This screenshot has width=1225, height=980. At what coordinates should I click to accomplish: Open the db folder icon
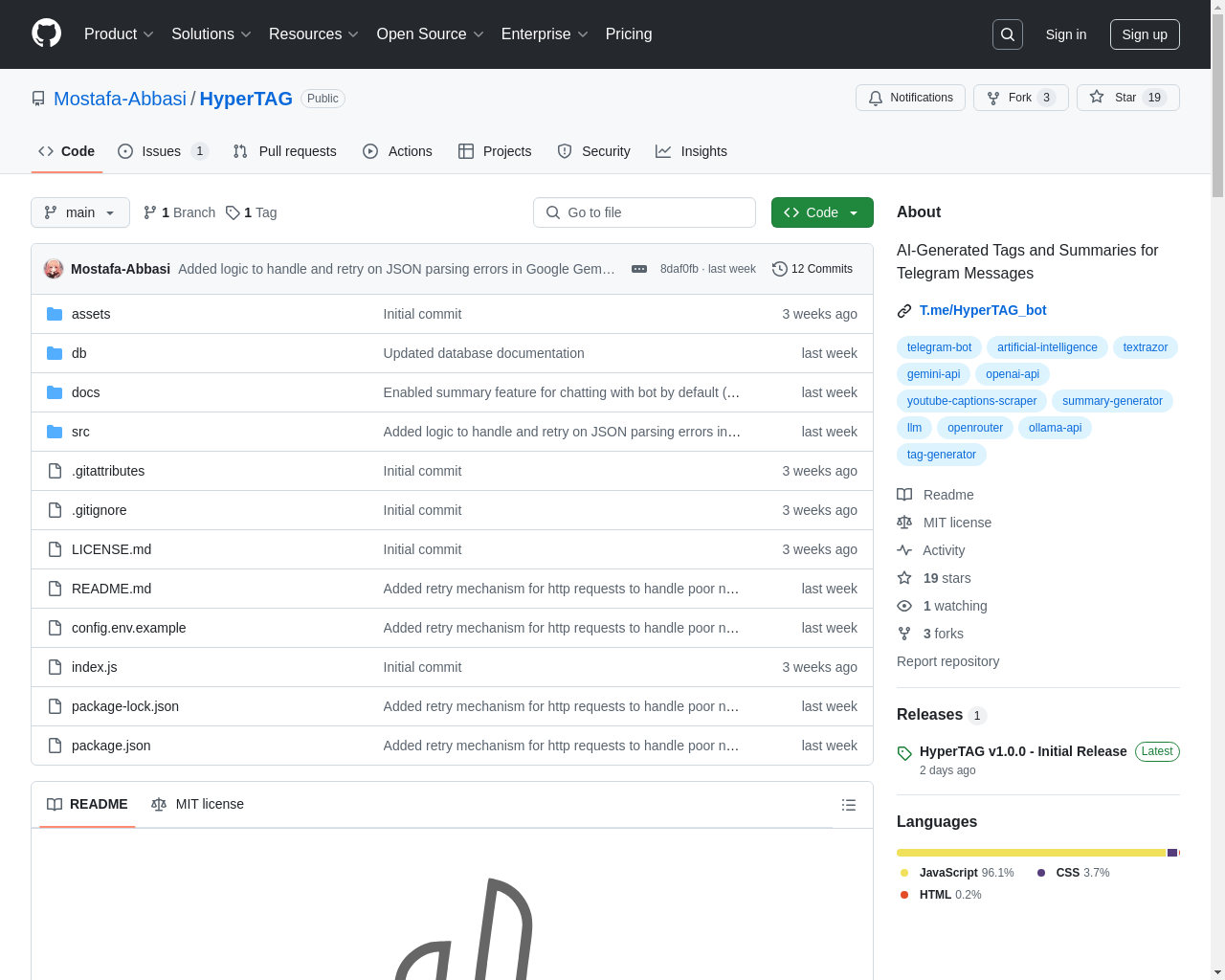pos(55,353)
